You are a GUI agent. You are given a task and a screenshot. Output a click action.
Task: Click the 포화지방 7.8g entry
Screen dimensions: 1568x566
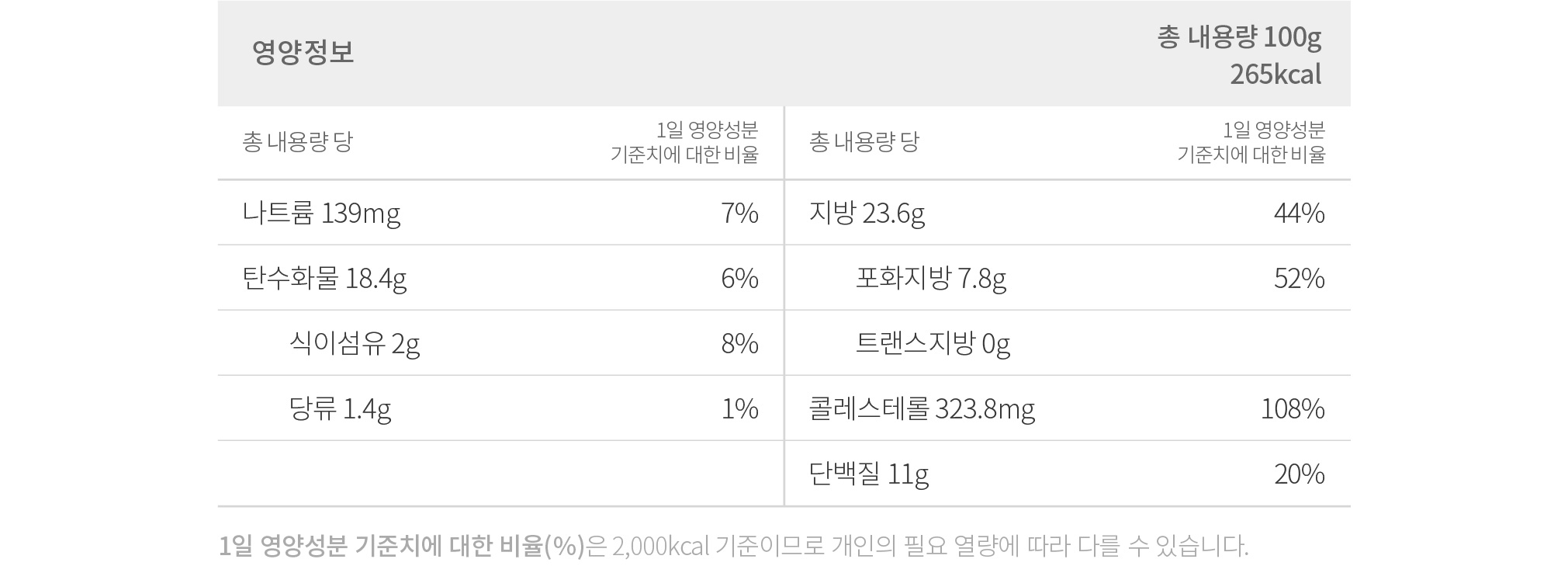tap(931, 279)
